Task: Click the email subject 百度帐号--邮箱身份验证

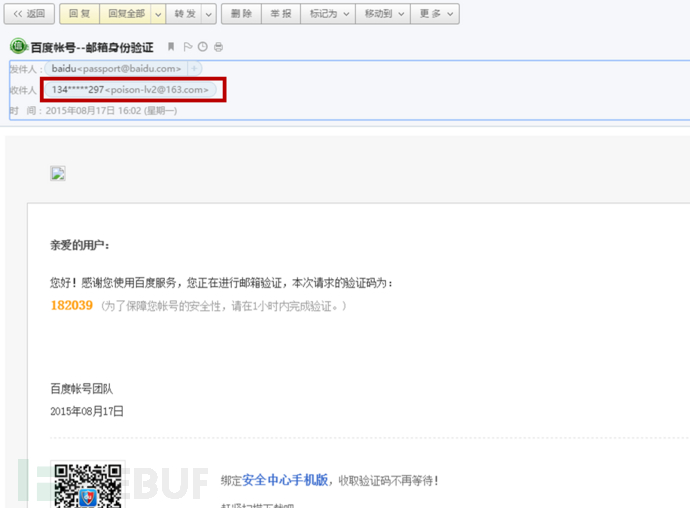Action: click(x=92, y=47)
